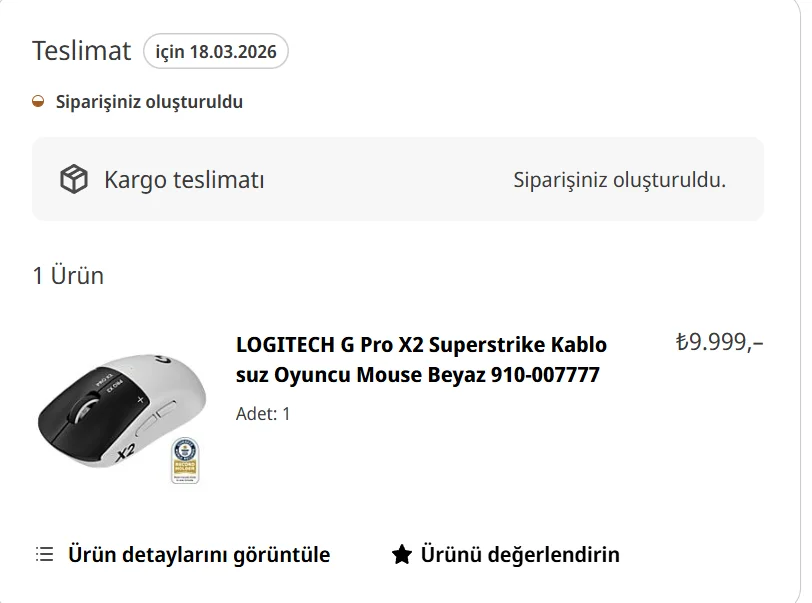The height and width of the screenshot is (603, 812).
Task: Open the LOGITECH G Pro X2 Superstrike title
Action: point(421,360)
